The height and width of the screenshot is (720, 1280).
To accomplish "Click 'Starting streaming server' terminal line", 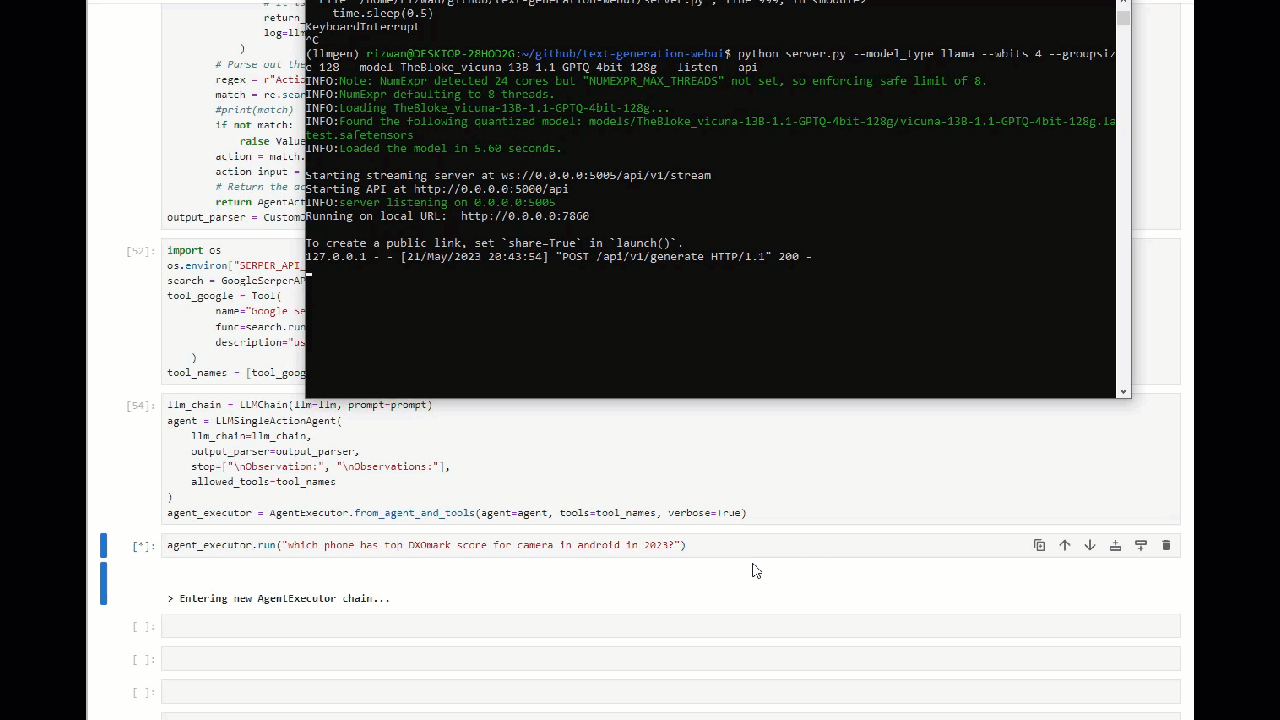I will point(508,175).
